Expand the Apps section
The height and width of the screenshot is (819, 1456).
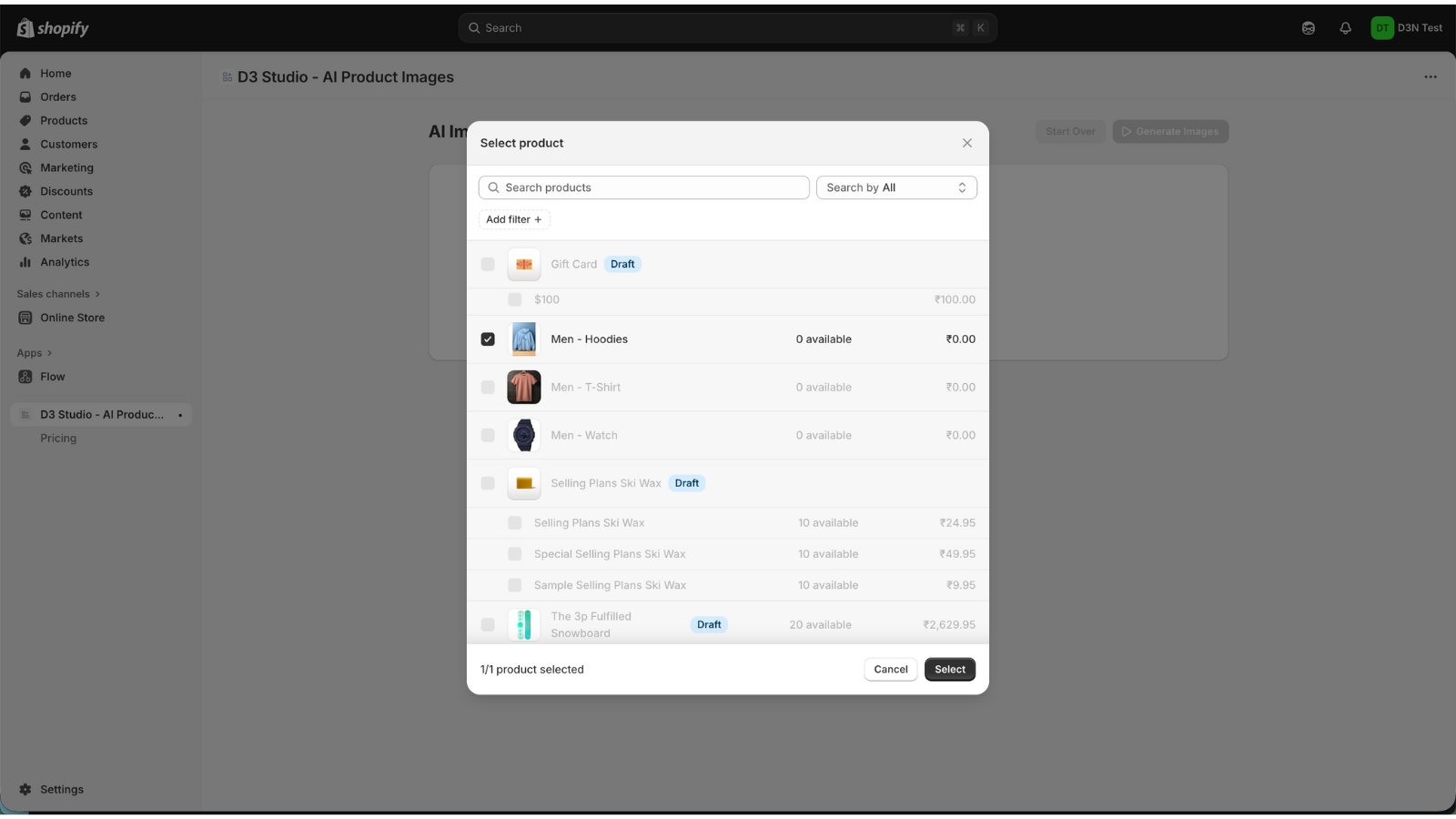coord(35,353)
